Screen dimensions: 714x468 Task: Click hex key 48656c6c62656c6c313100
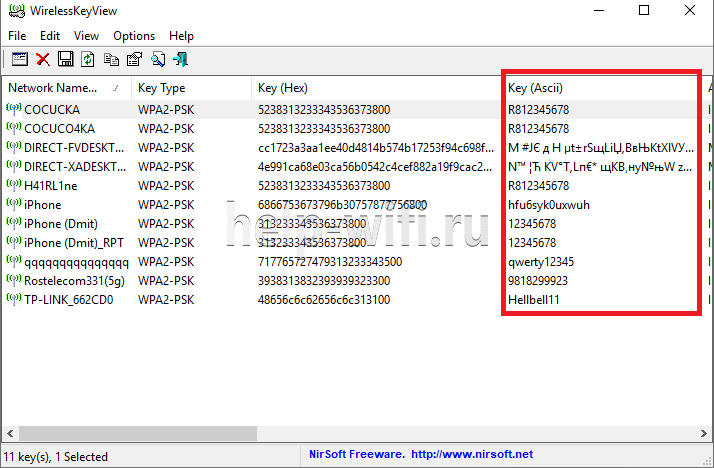(x=324, y=300)
